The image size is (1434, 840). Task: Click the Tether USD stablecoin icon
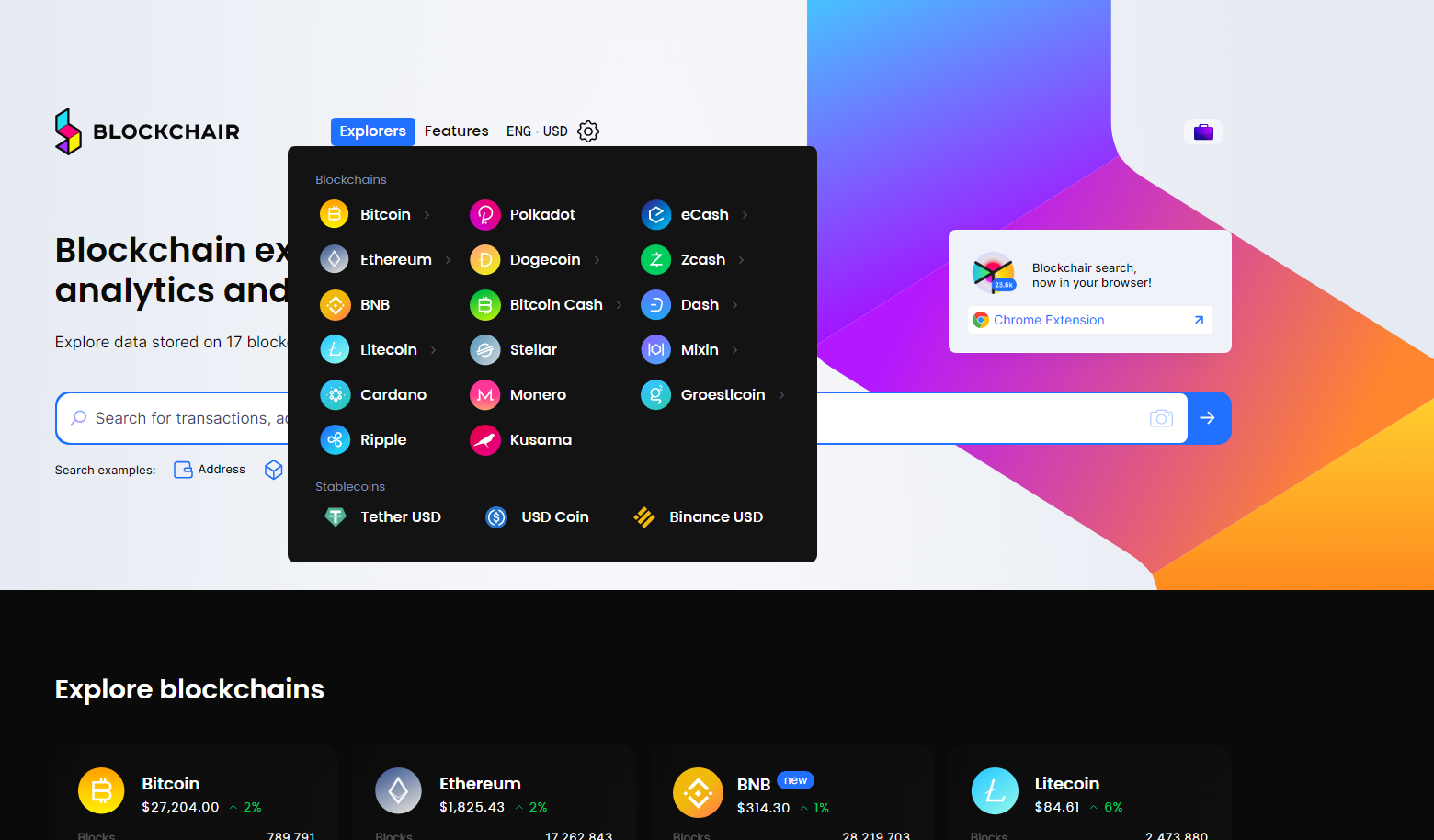click(336, 516)
